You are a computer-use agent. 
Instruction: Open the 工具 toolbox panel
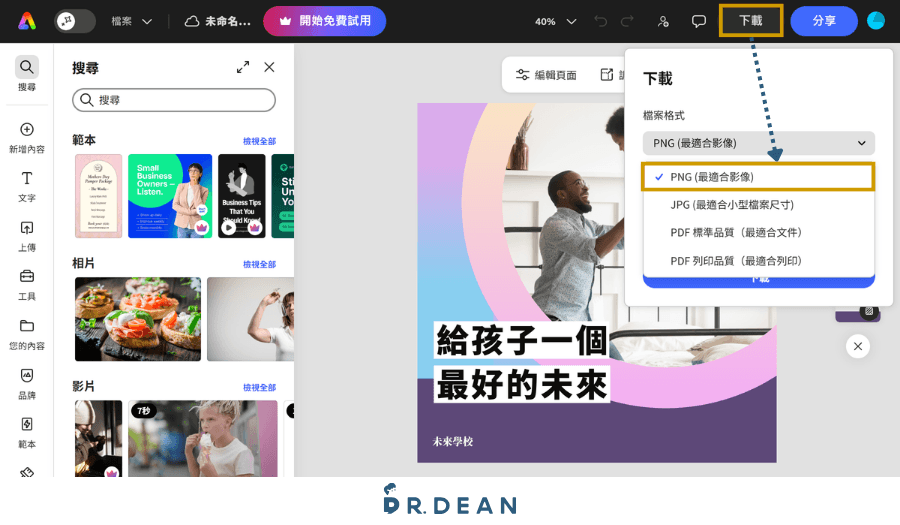point(27,285)
